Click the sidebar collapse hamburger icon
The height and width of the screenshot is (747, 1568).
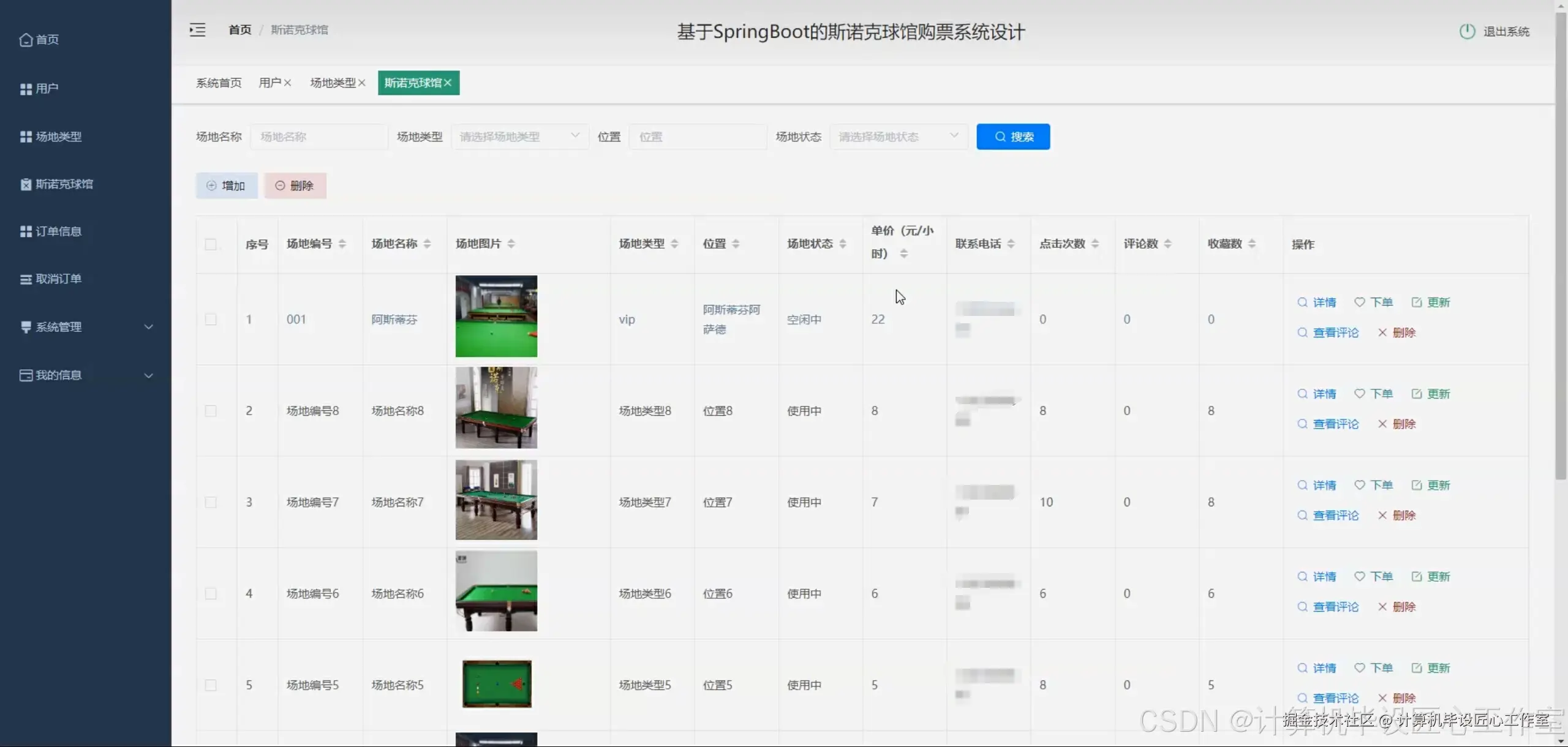tap(197, 29)
